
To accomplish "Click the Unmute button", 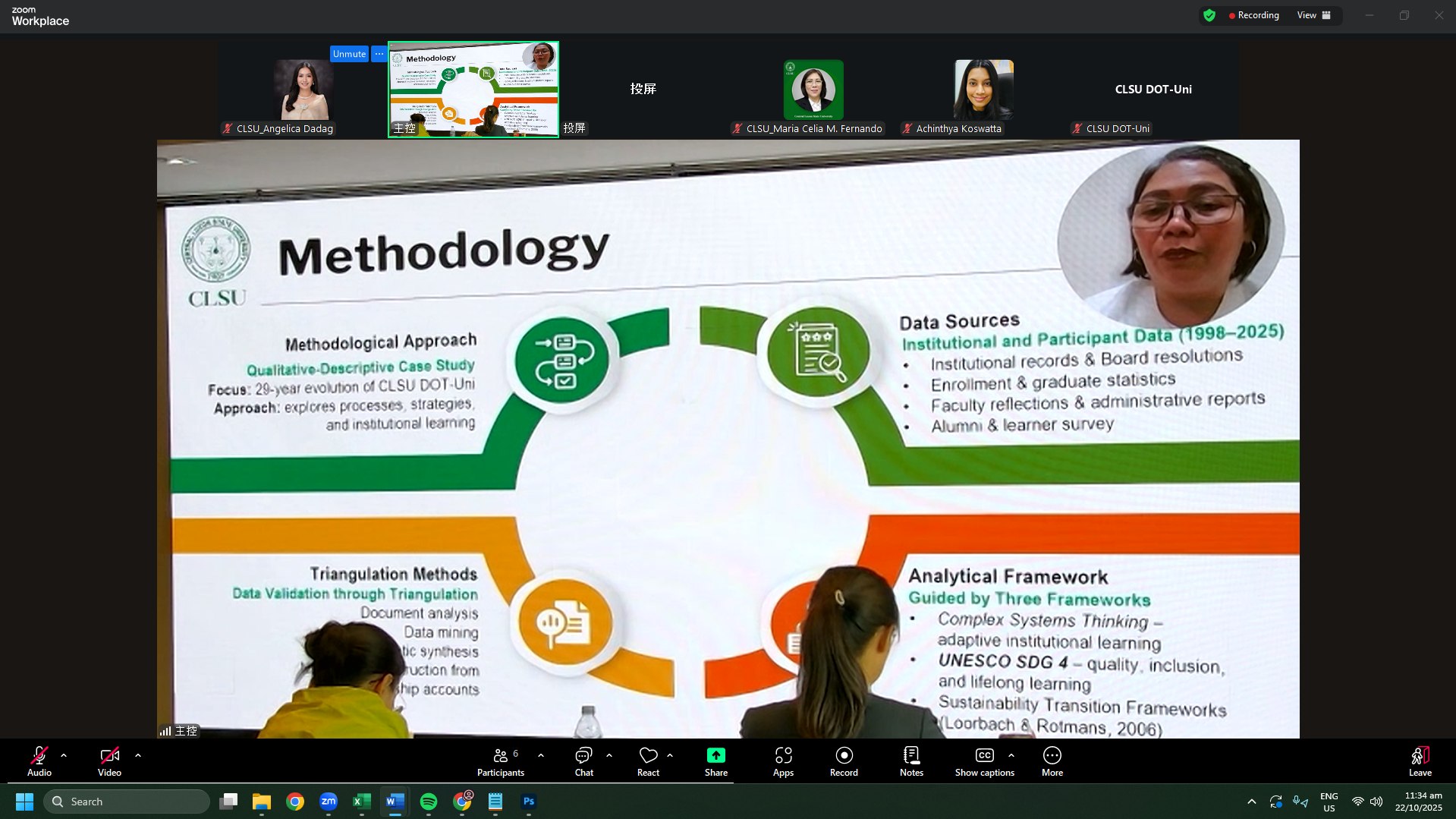I will click(349, 54).
